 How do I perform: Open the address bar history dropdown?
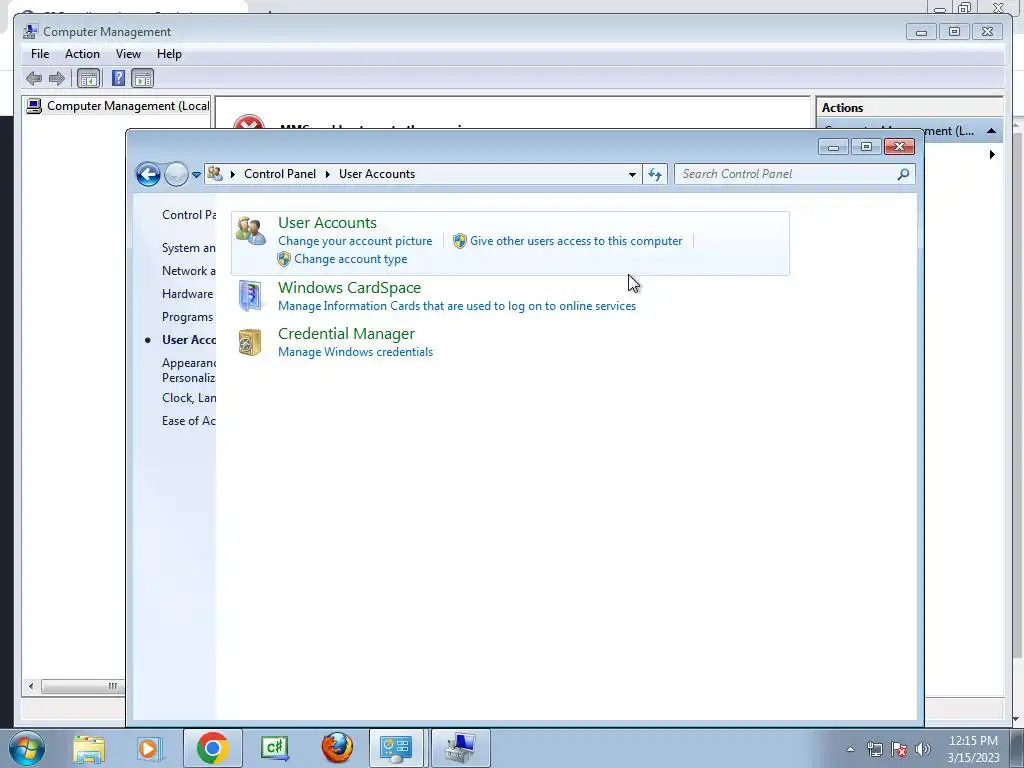(632, 174)
